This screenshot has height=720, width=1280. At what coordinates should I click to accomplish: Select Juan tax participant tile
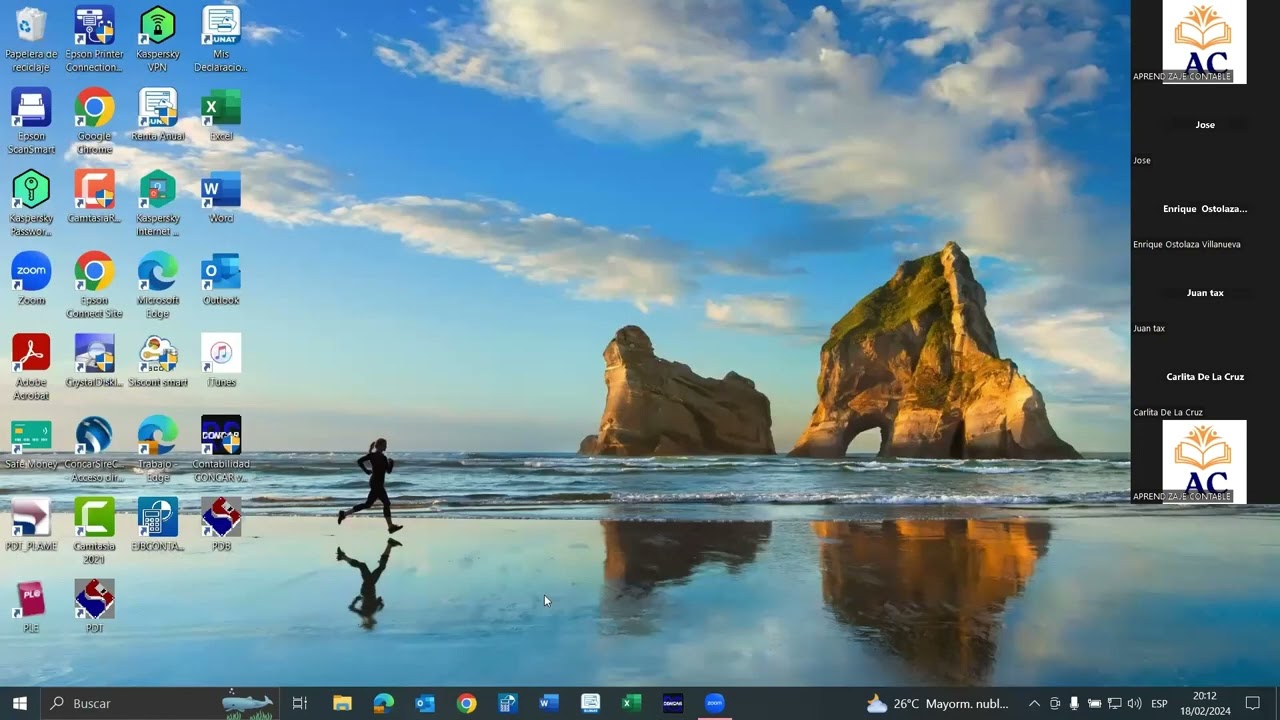(1205, 294)
